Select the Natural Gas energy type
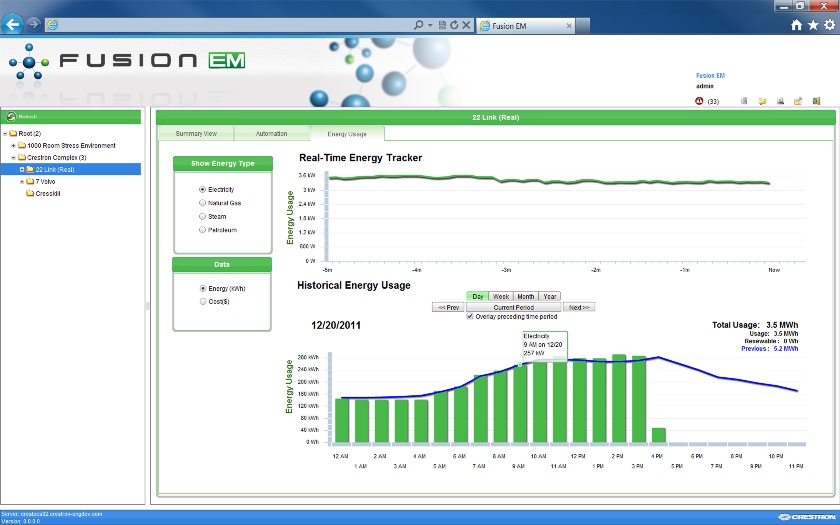The height and width of the screenshot is (525, 840). (202, 203)
